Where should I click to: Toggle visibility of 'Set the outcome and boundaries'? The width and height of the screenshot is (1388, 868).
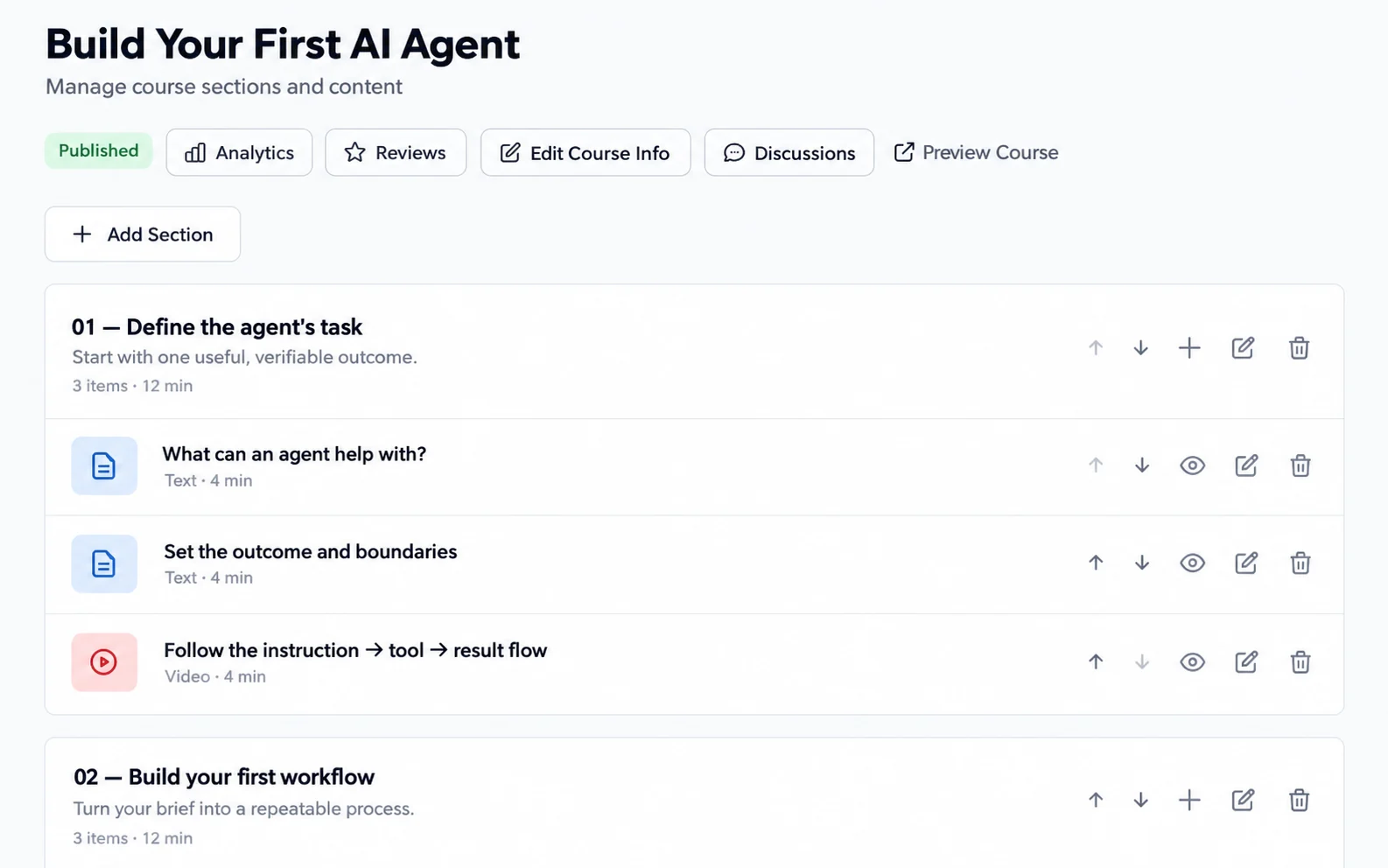point(1192,563)
